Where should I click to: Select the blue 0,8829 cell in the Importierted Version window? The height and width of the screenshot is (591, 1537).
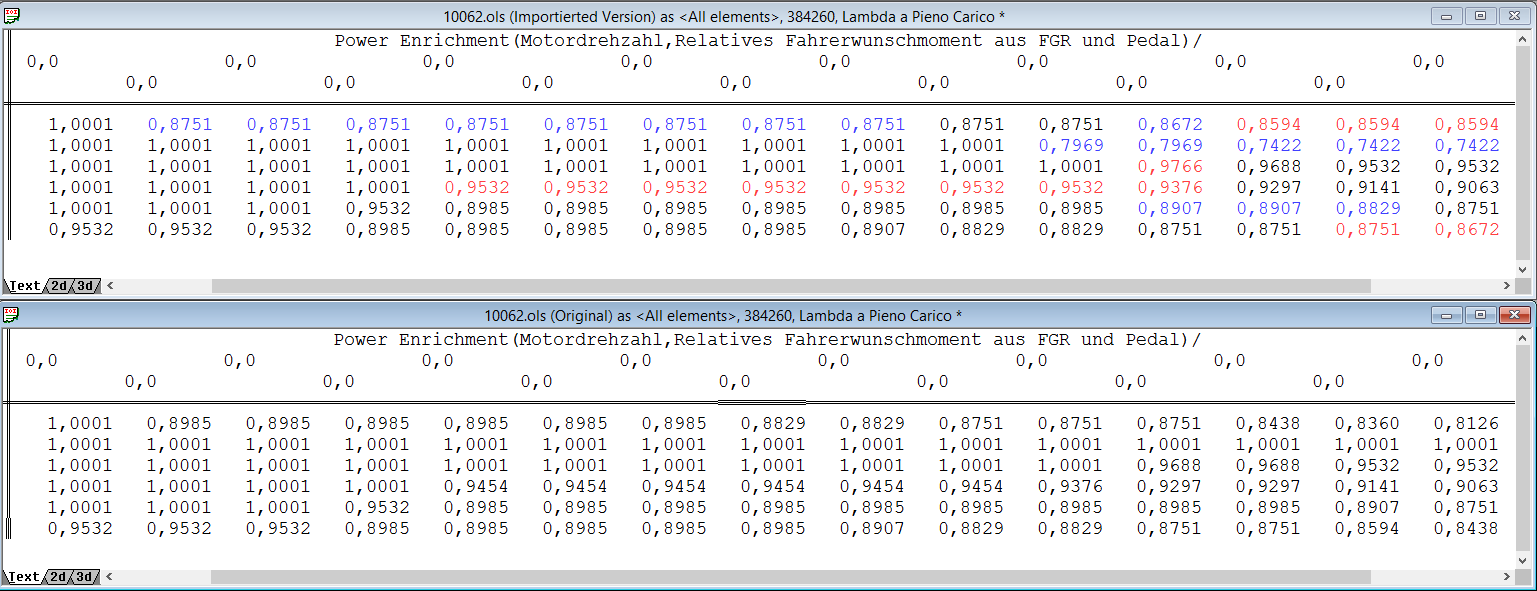(1368, 209)
